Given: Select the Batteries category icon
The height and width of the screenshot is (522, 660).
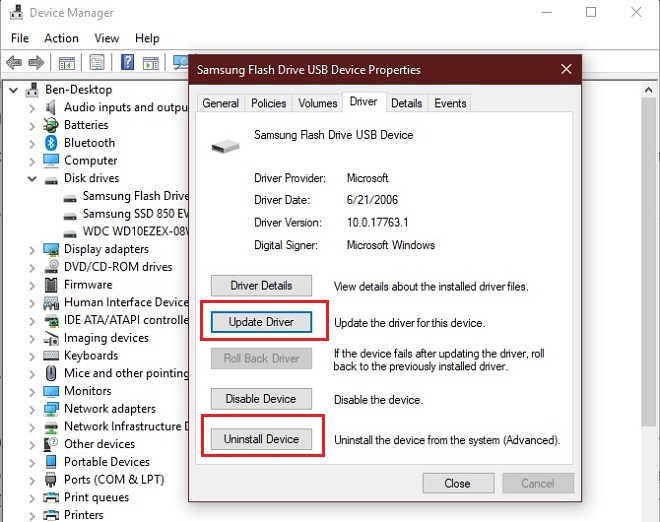Looking at the screenshot, I should click(51, 125).
